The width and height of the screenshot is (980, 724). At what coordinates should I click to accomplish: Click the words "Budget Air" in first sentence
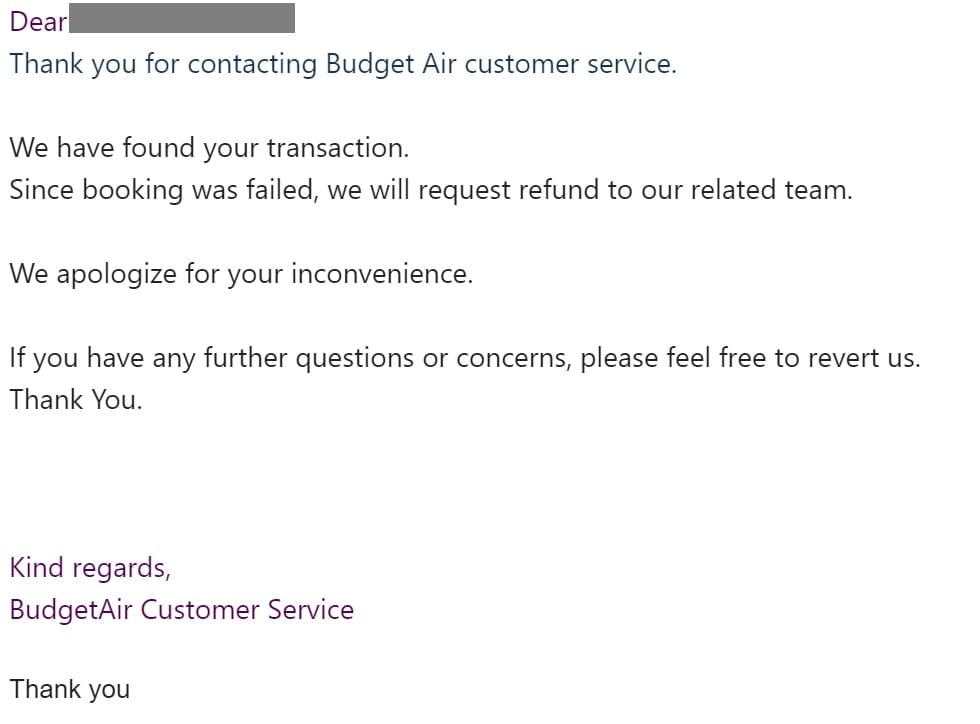391,64
